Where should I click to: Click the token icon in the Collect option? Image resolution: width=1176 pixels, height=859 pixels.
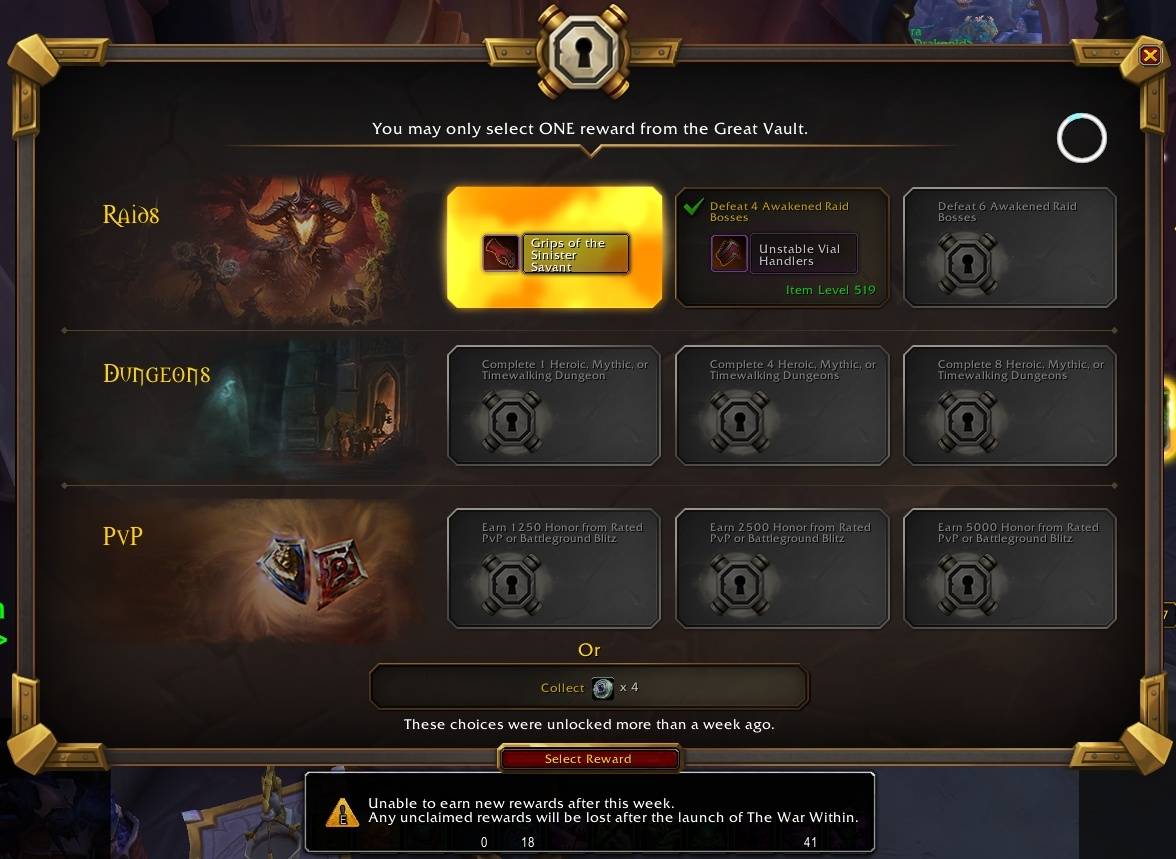[603, 688]
